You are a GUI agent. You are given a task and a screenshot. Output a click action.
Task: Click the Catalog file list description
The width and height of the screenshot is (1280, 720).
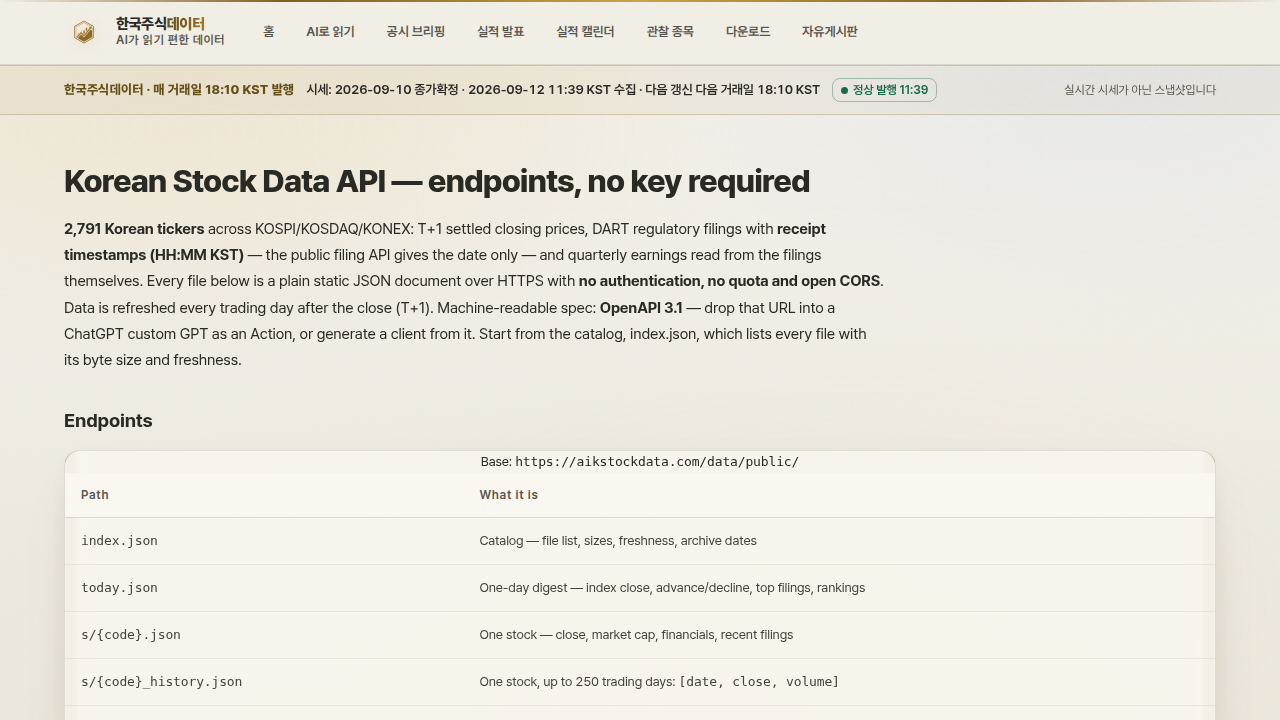618,541
